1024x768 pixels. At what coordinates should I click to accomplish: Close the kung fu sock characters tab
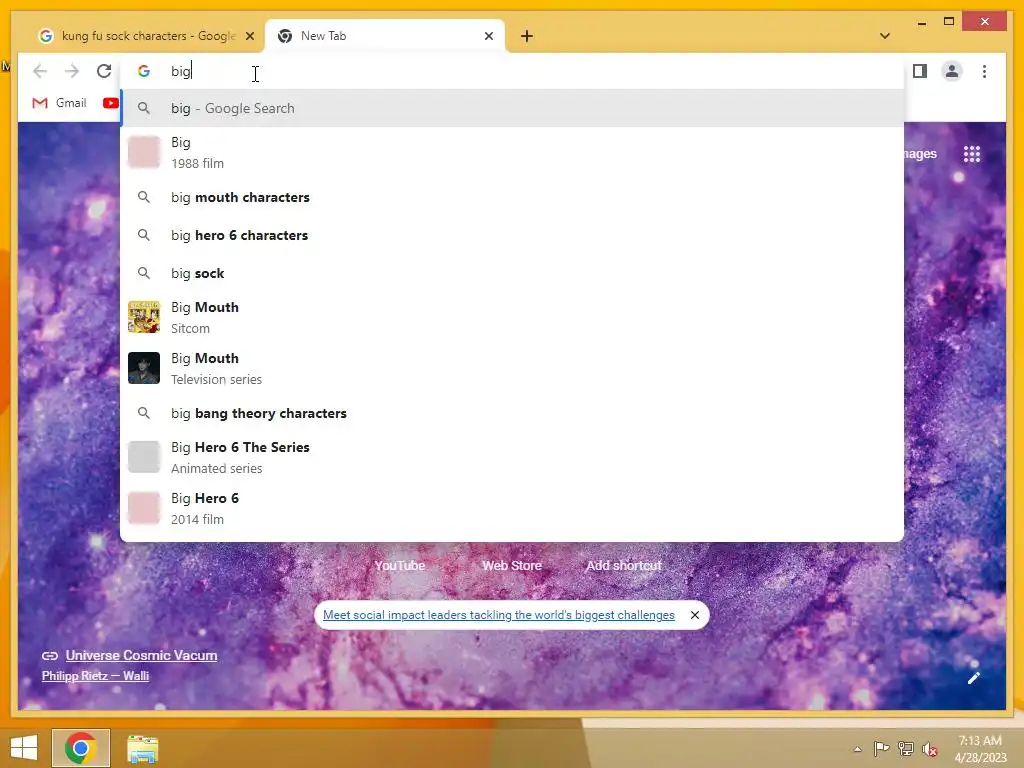[x=249, y=36]
